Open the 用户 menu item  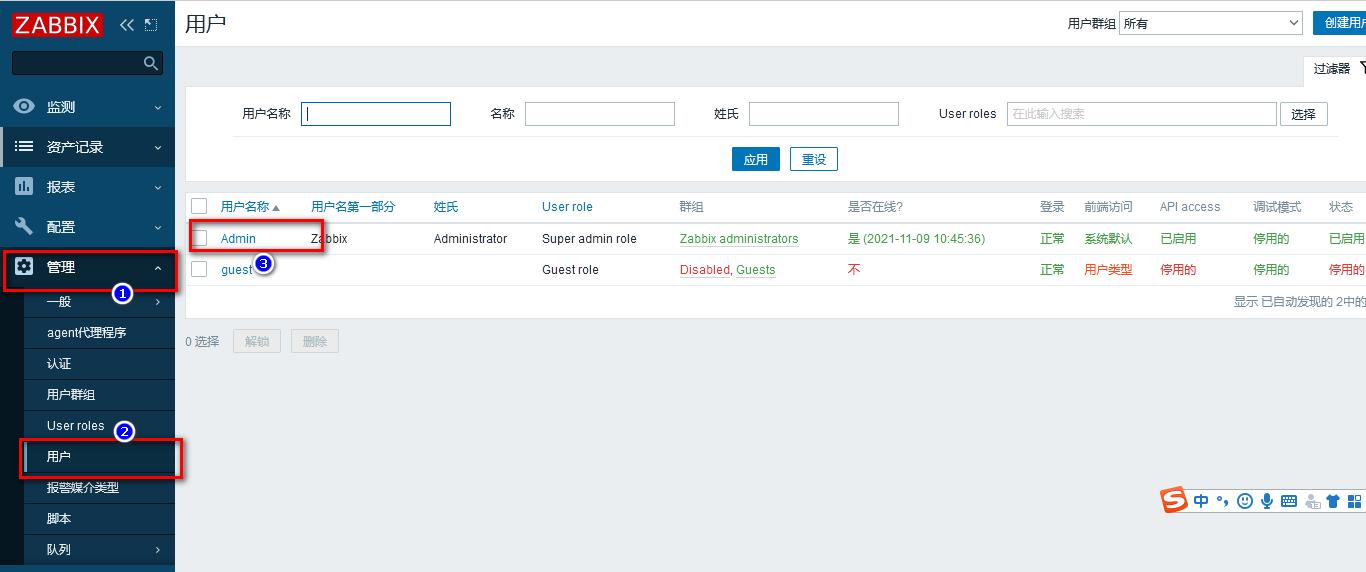coord(59,456)
